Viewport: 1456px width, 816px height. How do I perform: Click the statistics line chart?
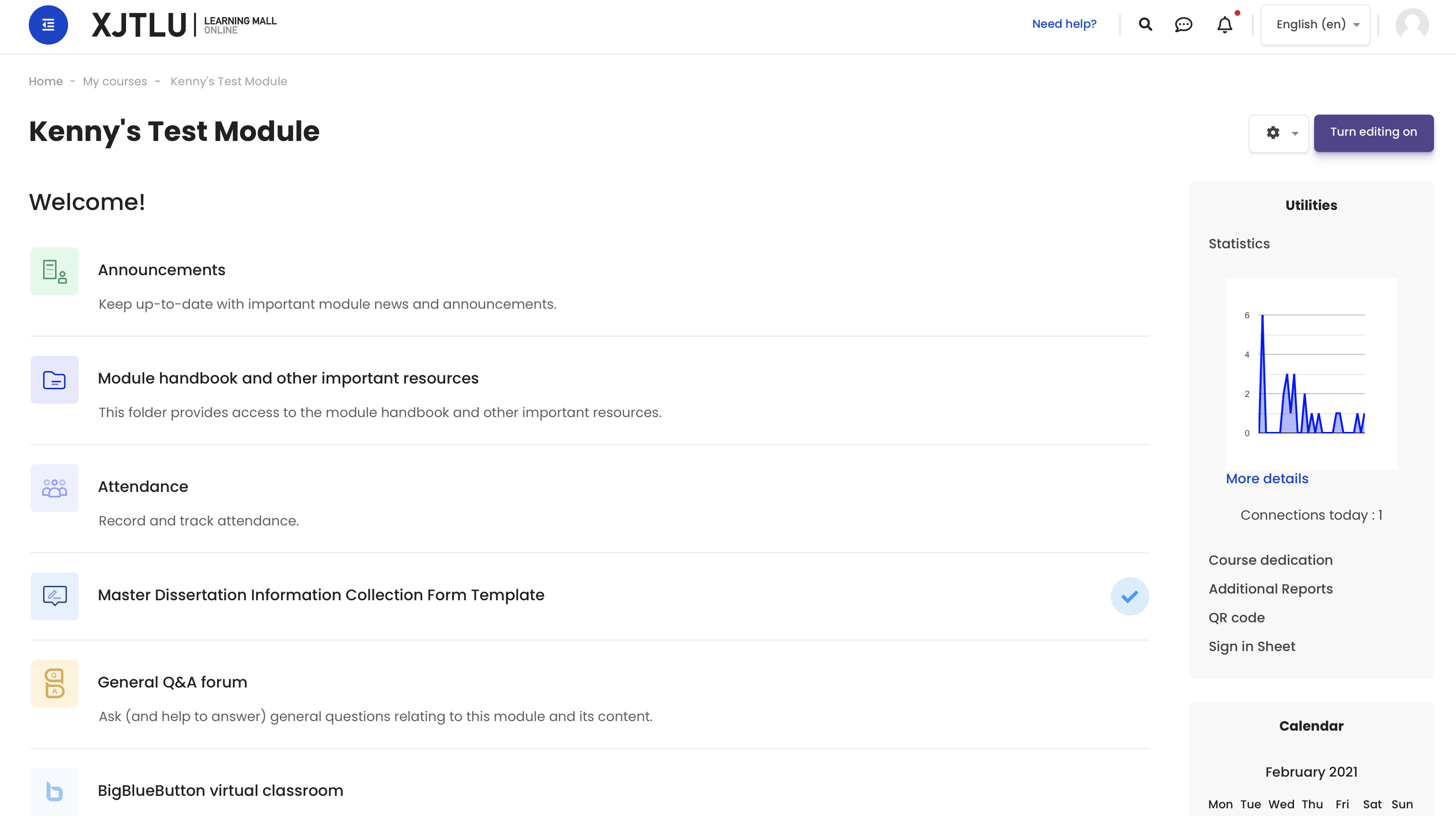(x=1311, y=373)
